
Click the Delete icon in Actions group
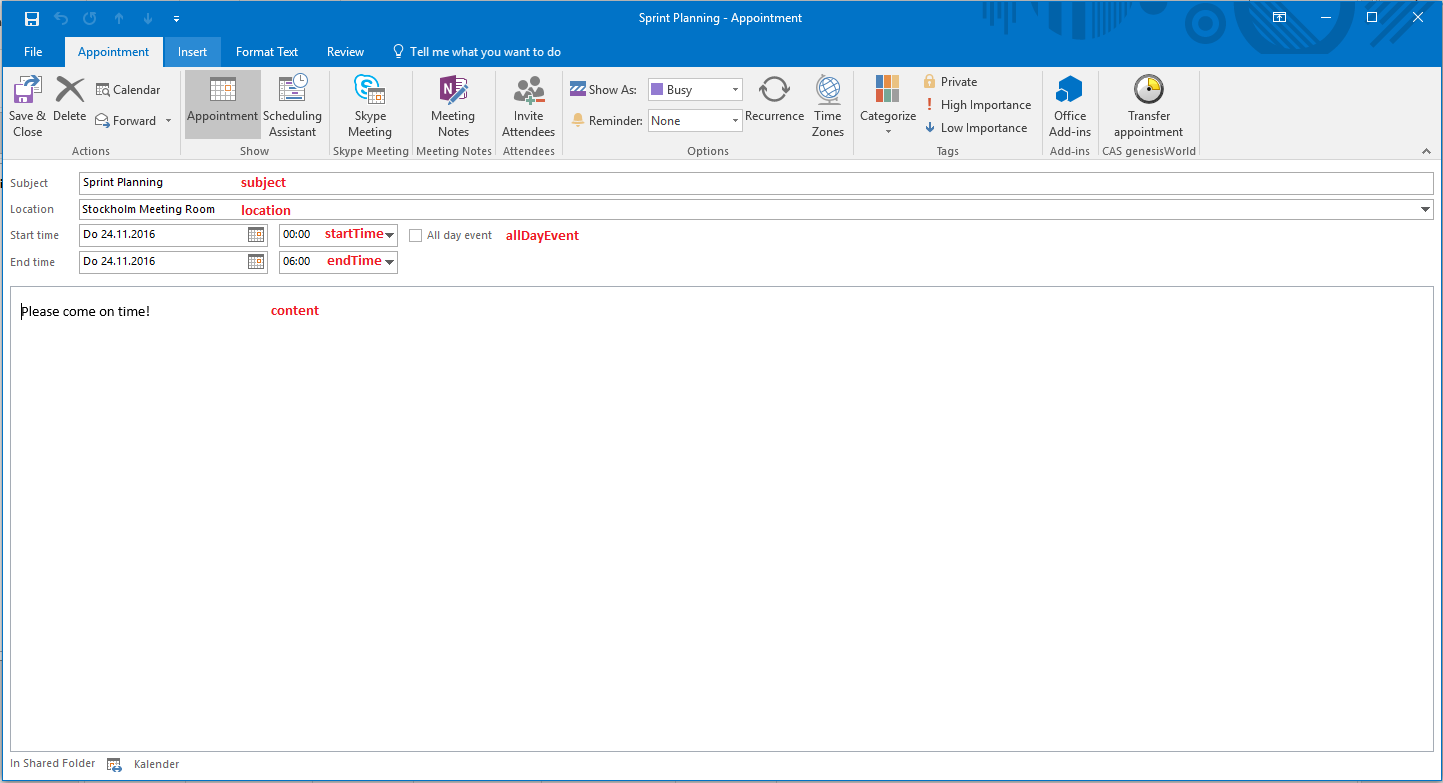(69, 100)
